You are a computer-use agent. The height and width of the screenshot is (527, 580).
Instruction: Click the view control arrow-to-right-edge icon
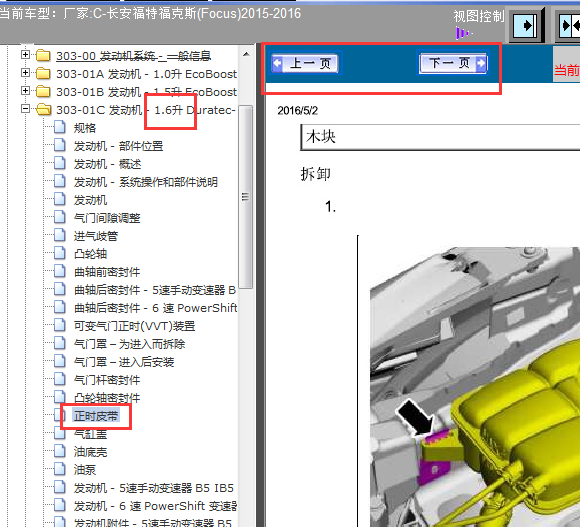click(526, 26)
